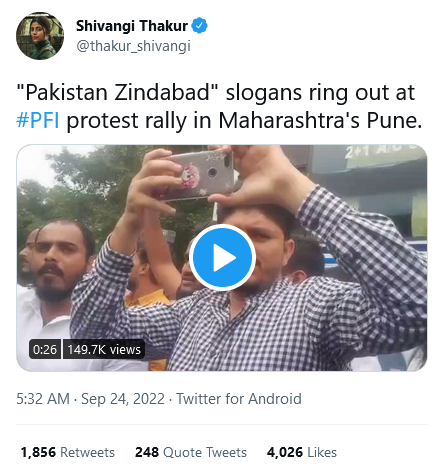The width and height of the screenshot is (444, 470).
Task: Show the 4,026 Likes list
Action: (302, 452)
